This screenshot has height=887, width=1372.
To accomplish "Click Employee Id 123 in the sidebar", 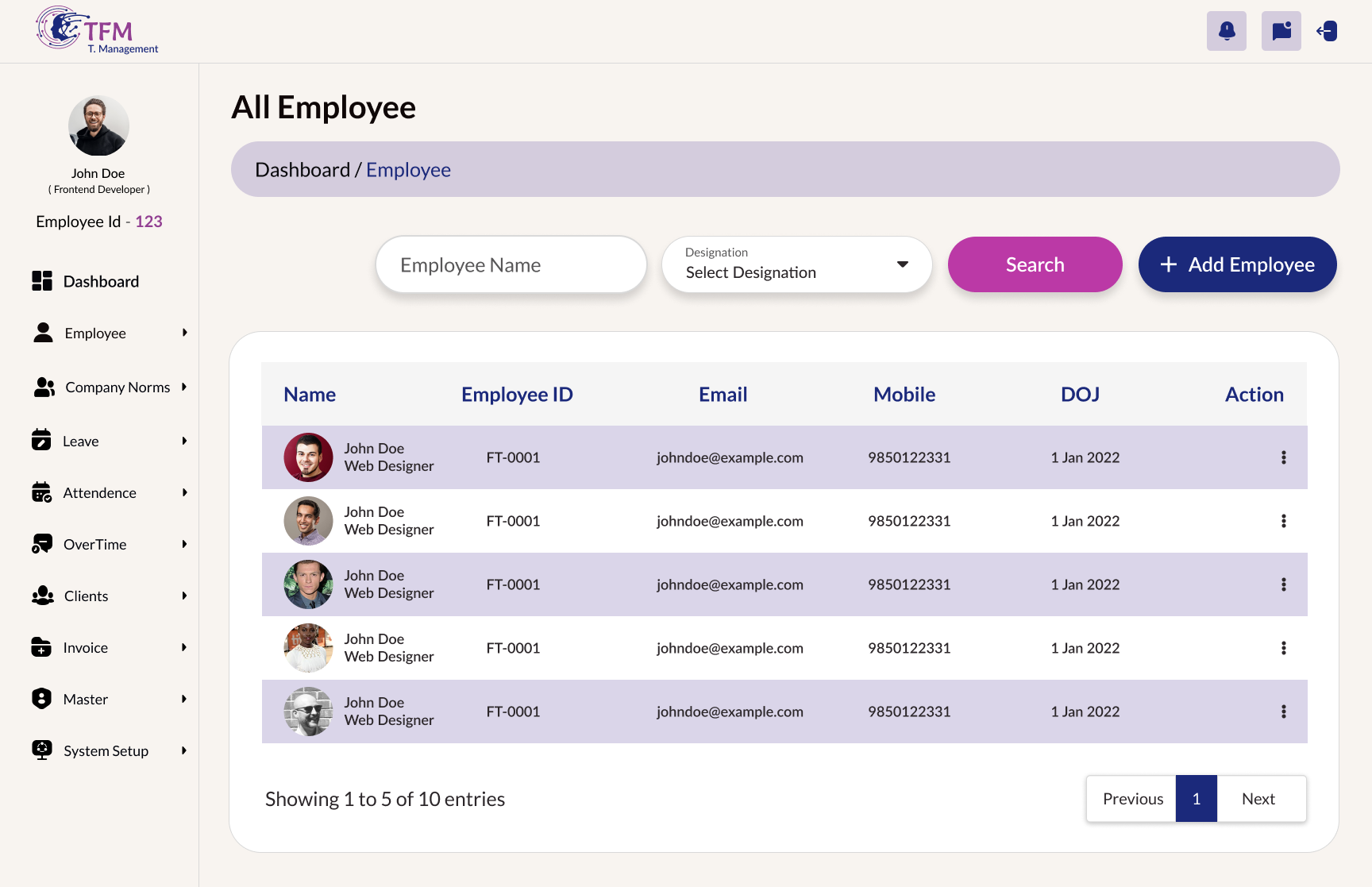I will (x=99, y=222).
